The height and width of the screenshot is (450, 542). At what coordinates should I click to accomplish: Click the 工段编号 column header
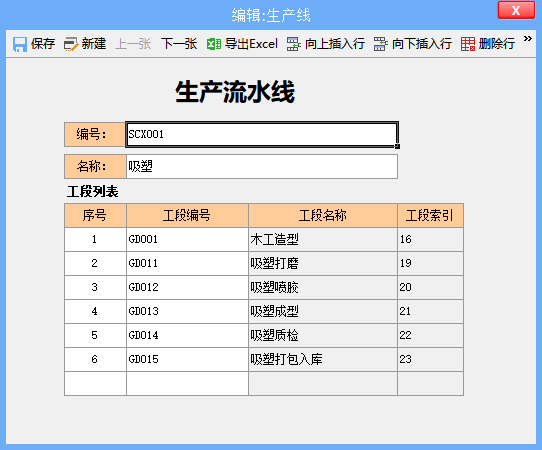[x=187, y=215]
